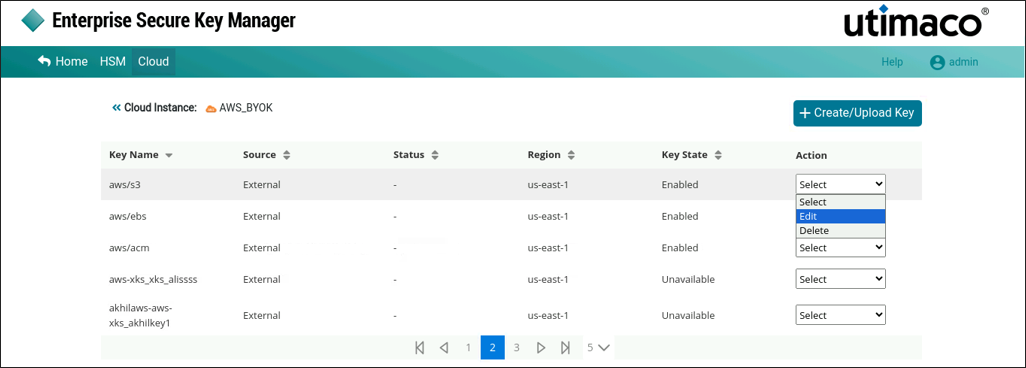The width and height of the screenshot is (1026, 368).
Task: Open the action dropdown for aws/s3
Action: point(841,185)
